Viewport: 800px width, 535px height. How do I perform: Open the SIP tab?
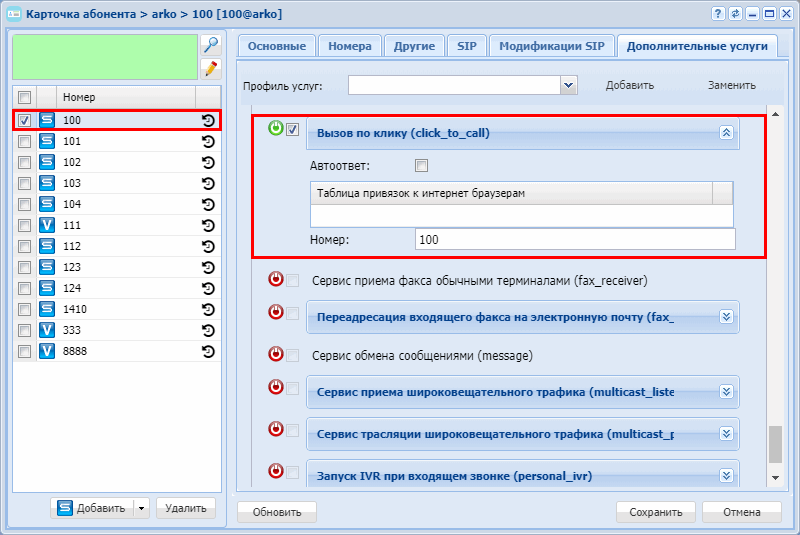[467, 46]
